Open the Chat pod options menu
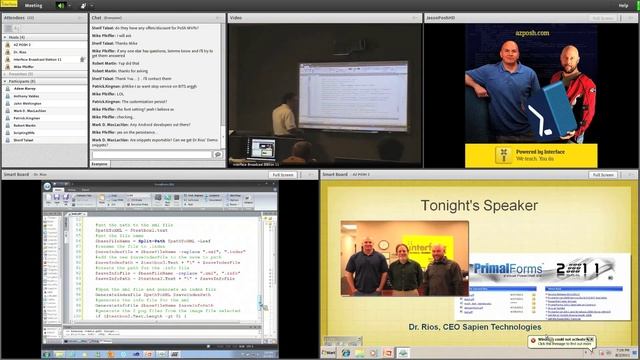The width and height of the screenshot is (640, 360). coord(219,18)
